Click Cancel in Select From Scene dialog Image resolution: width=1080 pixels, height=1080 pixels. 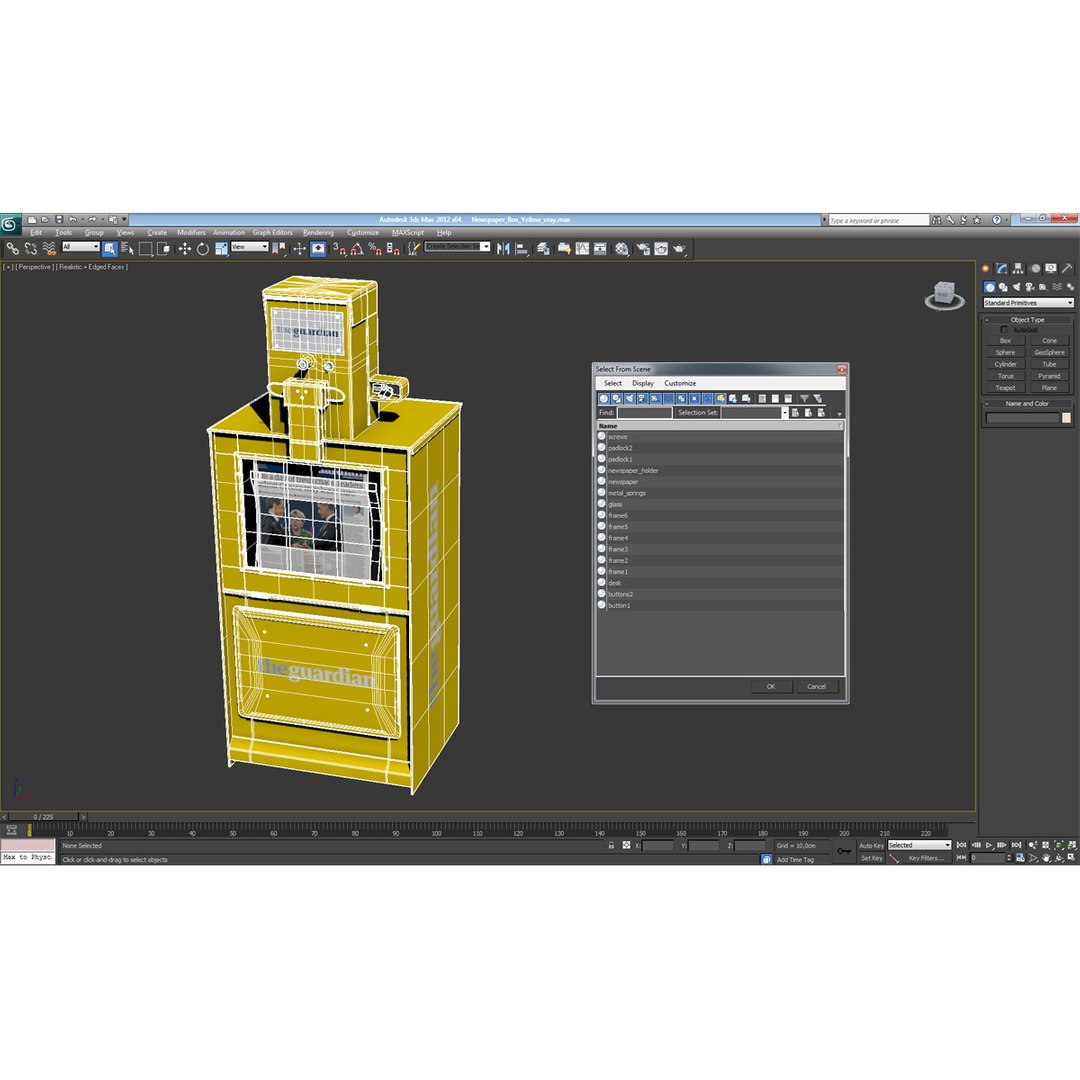[816, 687]
